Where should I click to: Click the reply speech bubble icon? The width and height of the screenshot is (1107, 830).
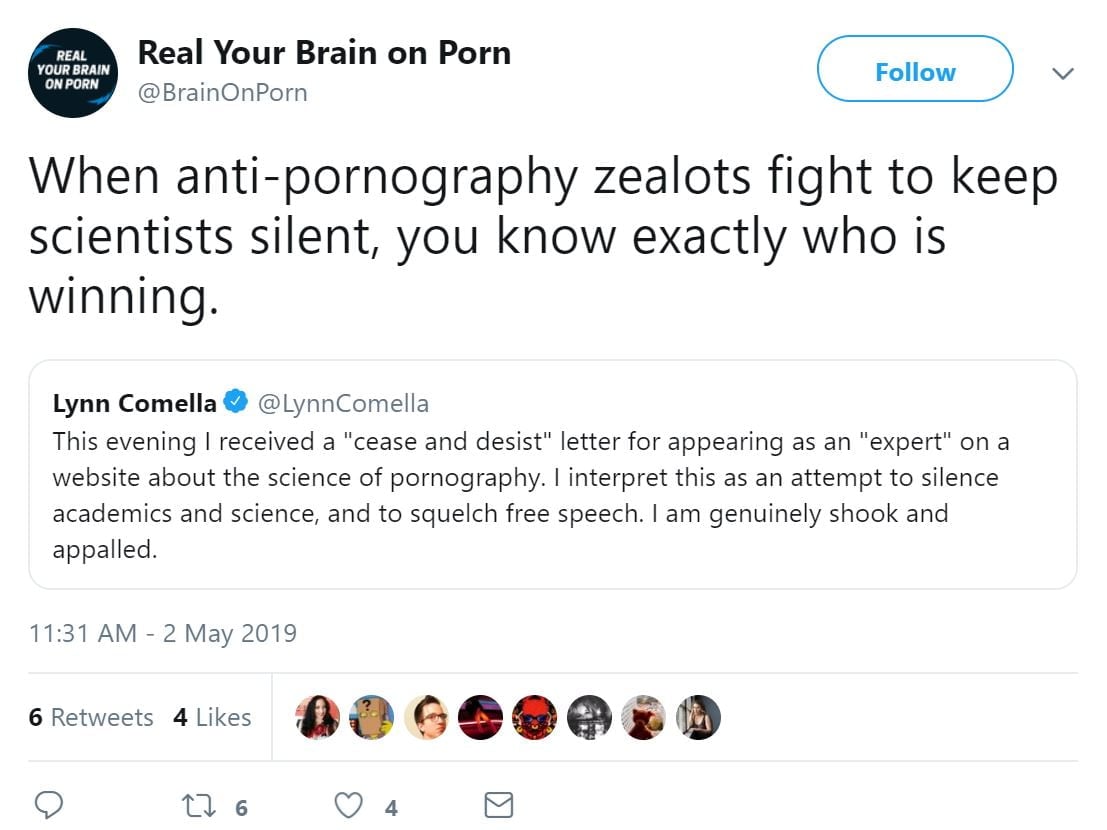[x=49, y=805]
